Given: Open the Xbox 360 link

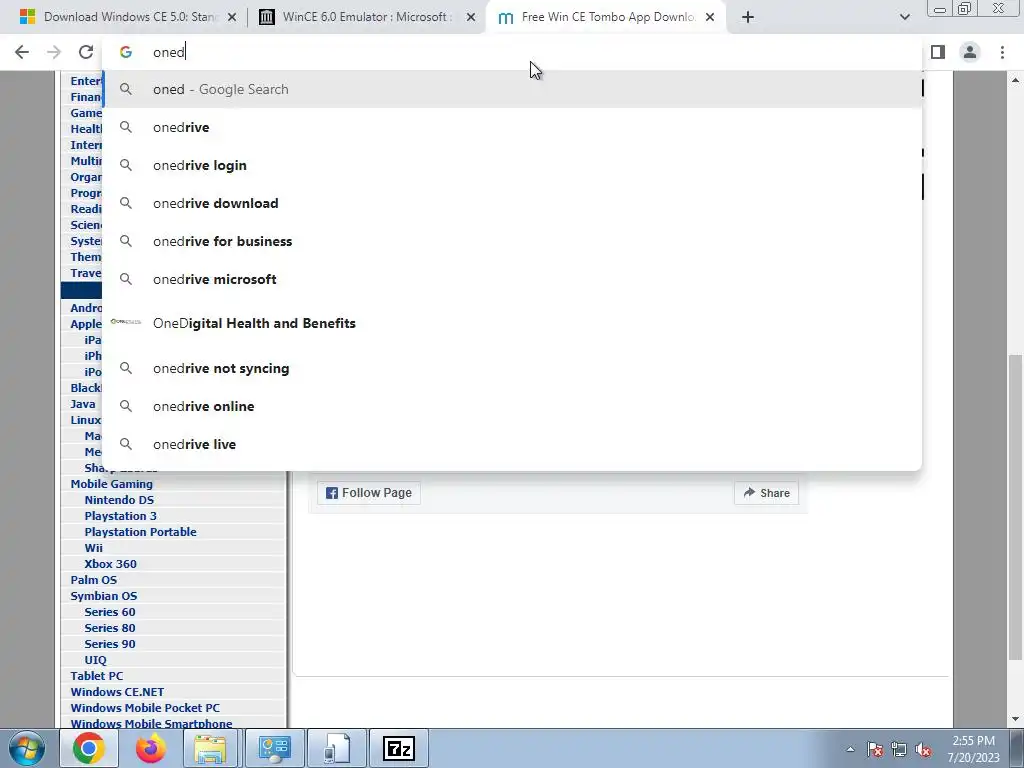Looking at the screenshot, I should 110,564.
